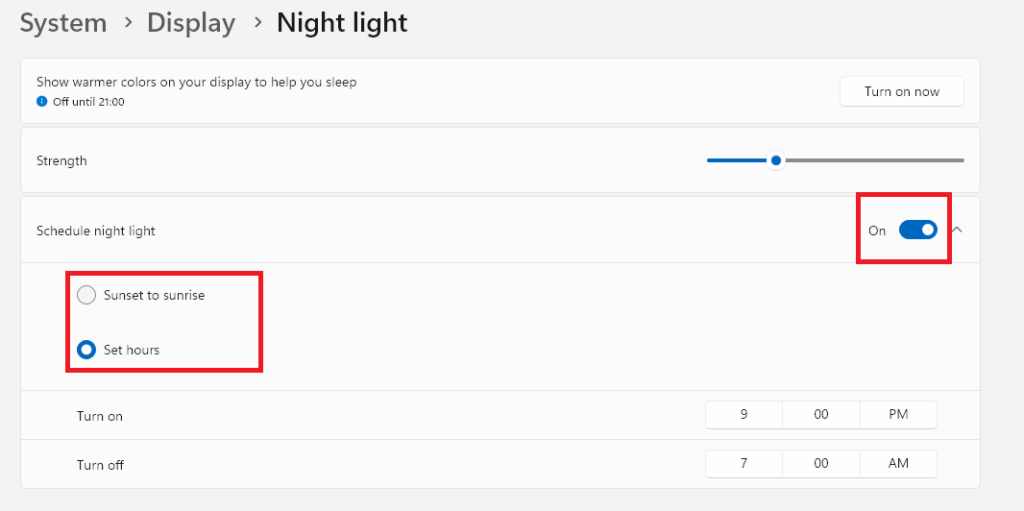1024x511 pixels.
Task: Click the Off until 21:00 status text
Action: point(88,101)
